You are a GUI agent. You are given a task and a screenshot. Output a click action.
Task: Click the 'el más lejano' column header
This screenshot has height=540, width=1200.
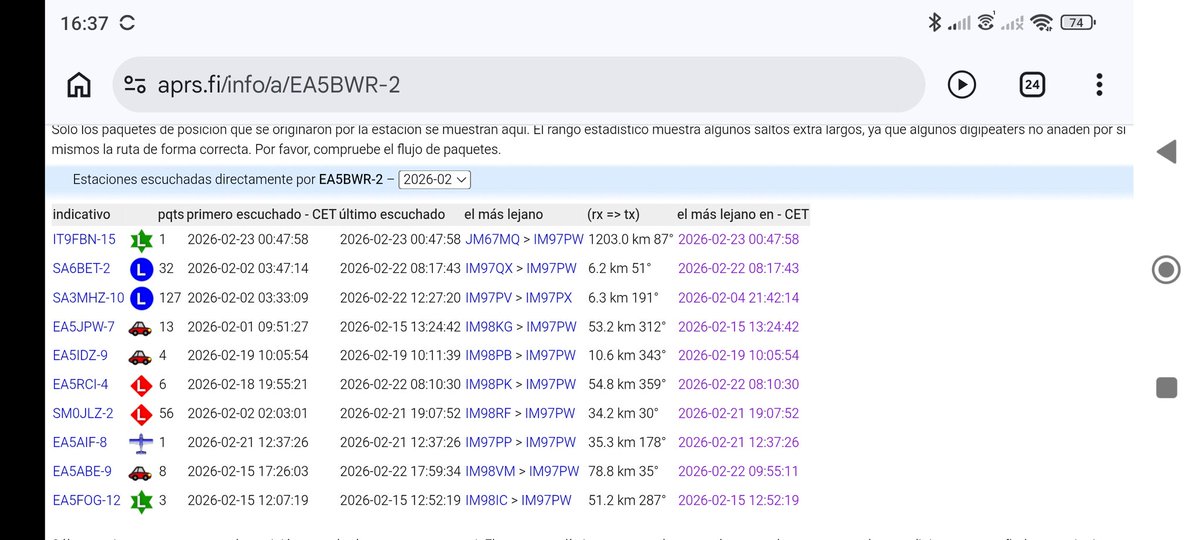pos(504,214)
